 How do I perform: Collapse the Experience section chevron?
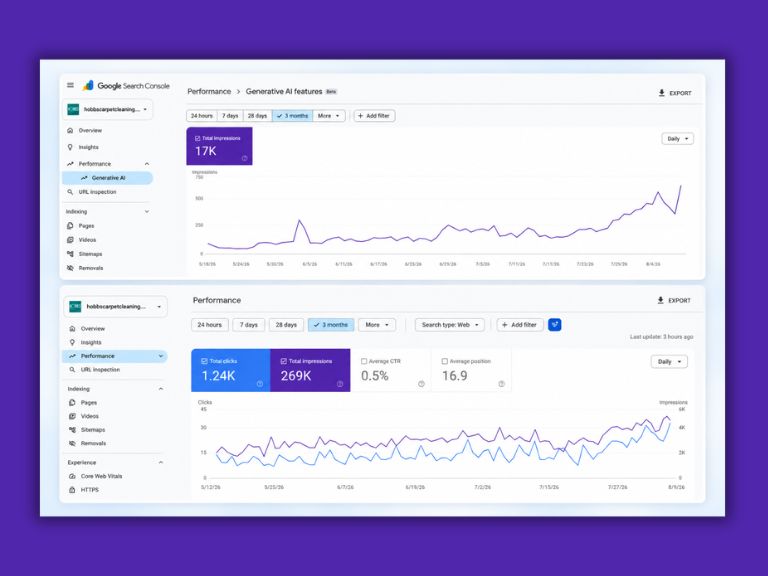point(161,462)
